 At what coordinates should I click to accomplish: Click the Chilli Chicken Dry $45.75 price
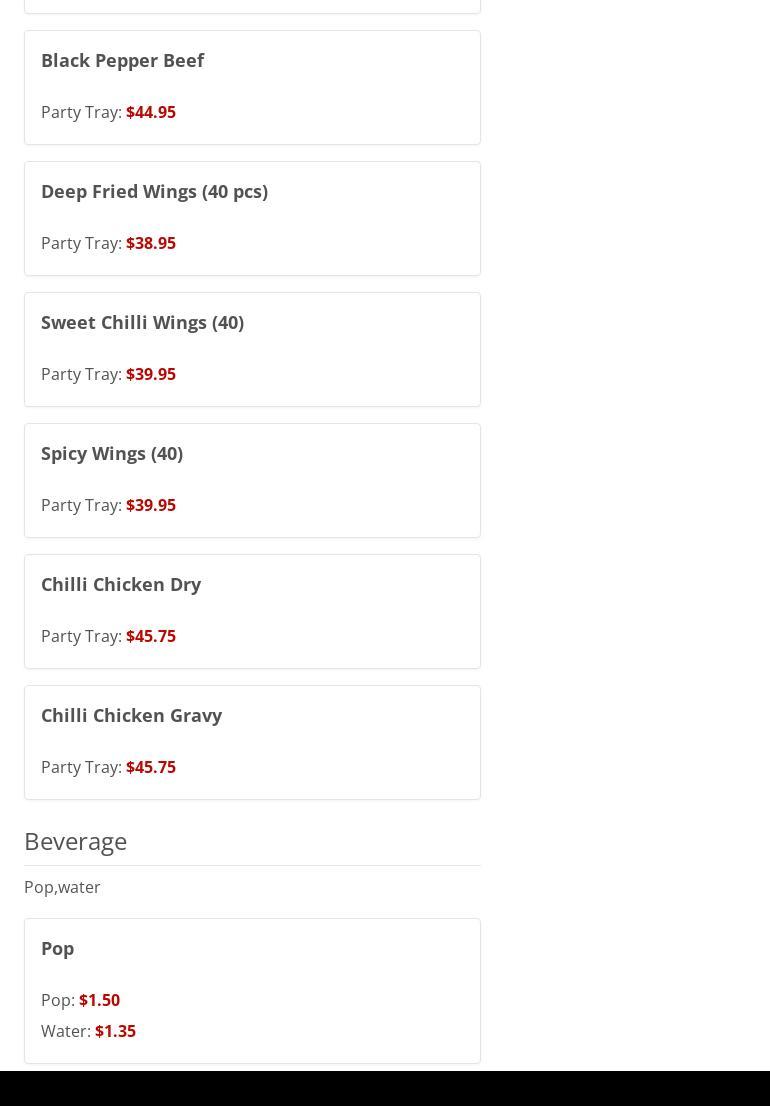tap(151, 636)
